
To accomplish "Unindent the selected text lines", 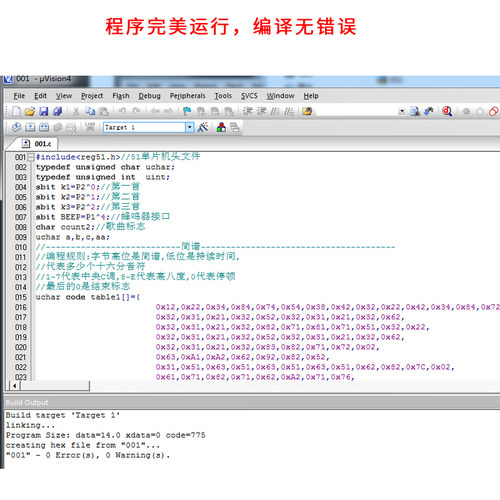I will (x=261, y=111).
